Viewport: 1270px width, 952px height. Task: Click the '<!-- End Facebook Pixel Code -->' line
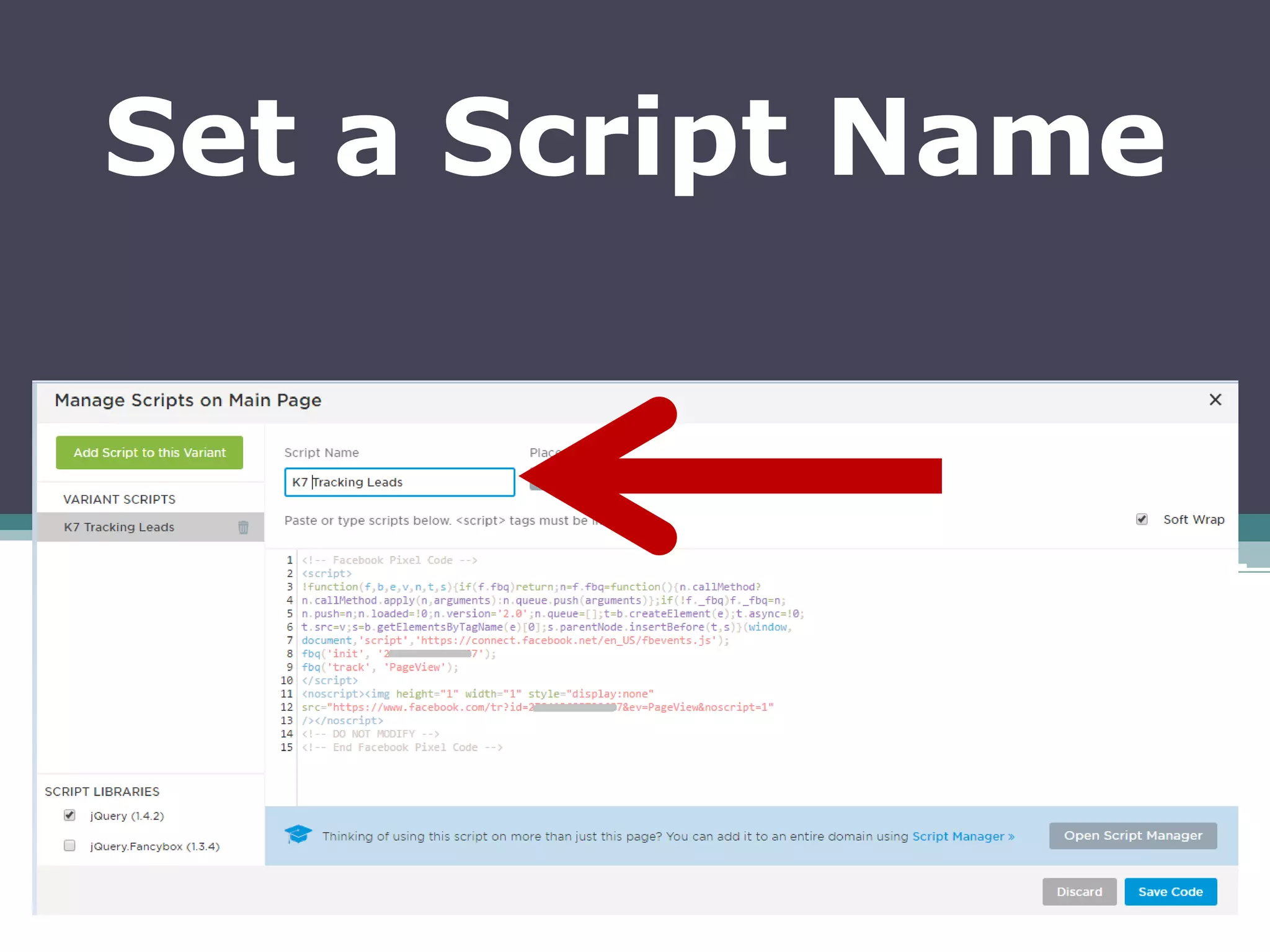click(402, 747)
